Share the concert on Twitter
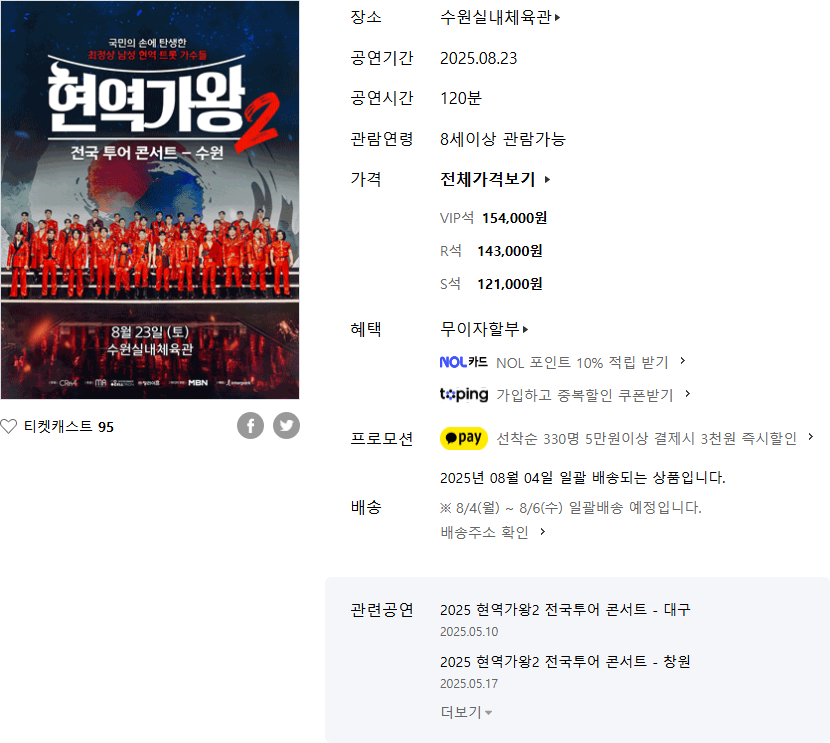The height and width of the screenshot is (743, 830). click(286, 425)
